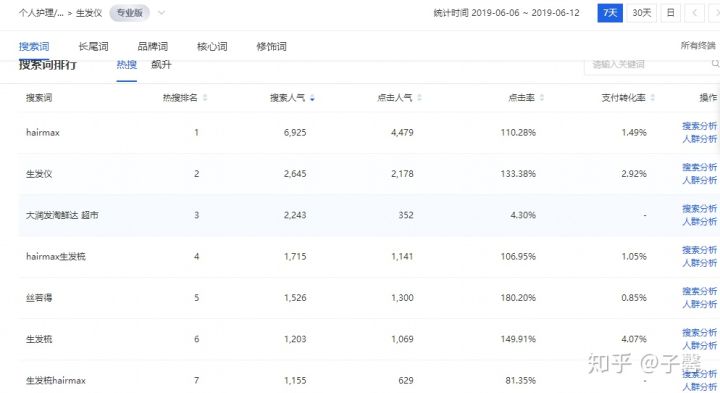The height and width of the screenshot is (393, 720).
Task: Open the category dropdown chevron next to 专业版
Action: click(161, 13)
